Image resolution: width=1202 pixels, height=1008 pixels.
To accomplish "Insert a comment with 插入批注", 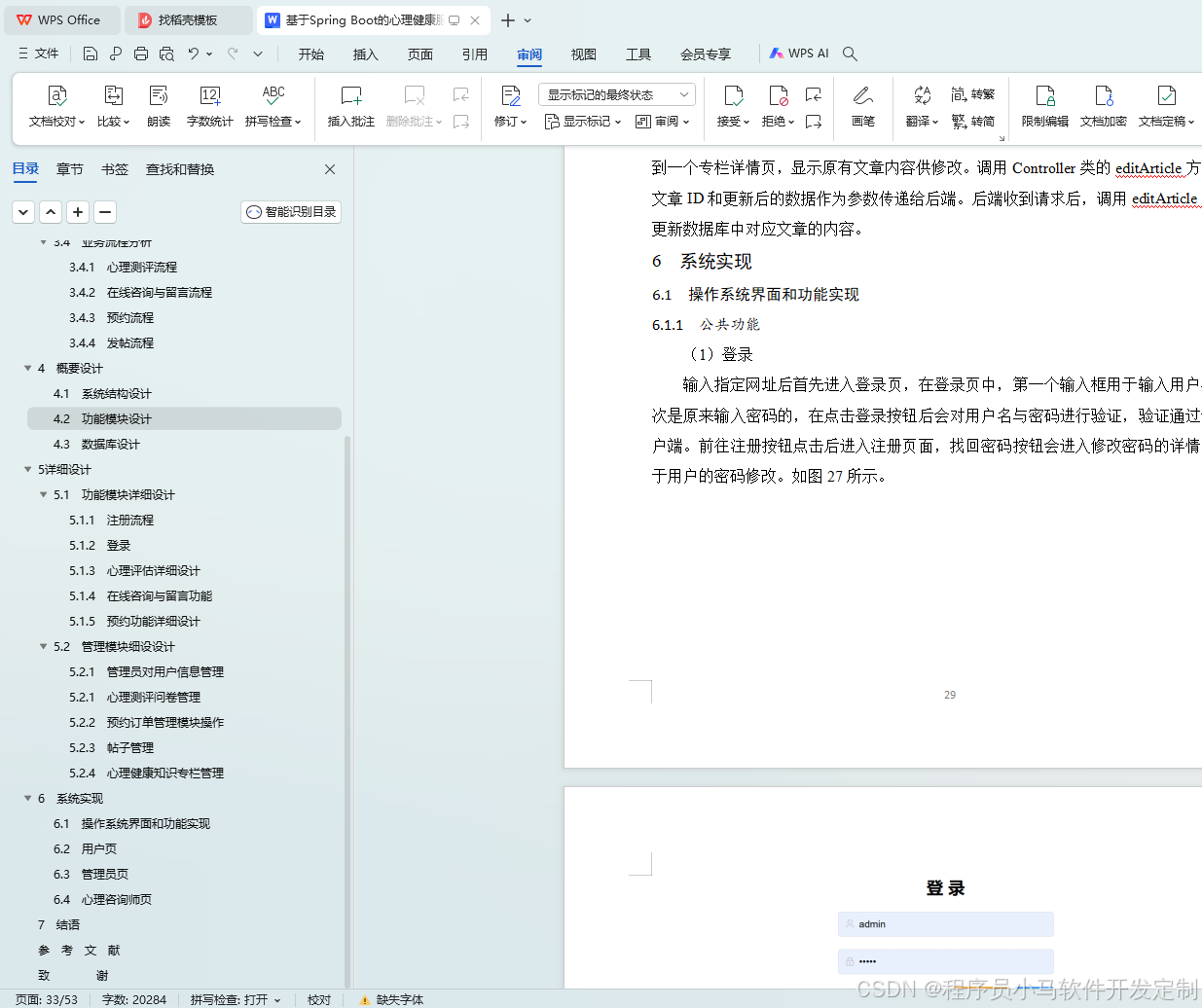I will (x=349, y=107).
